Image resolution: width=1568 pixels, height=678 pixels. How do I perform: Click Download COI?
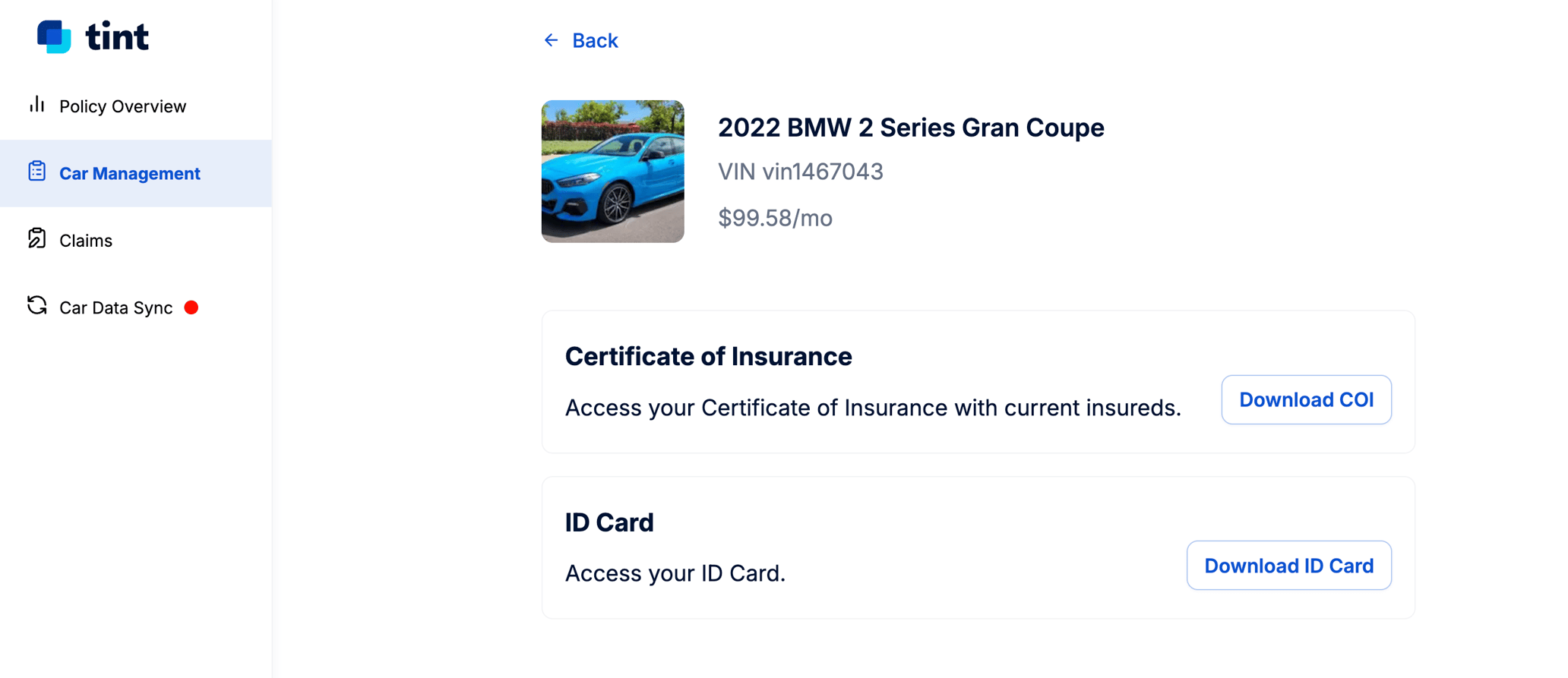click(1306, 399)
